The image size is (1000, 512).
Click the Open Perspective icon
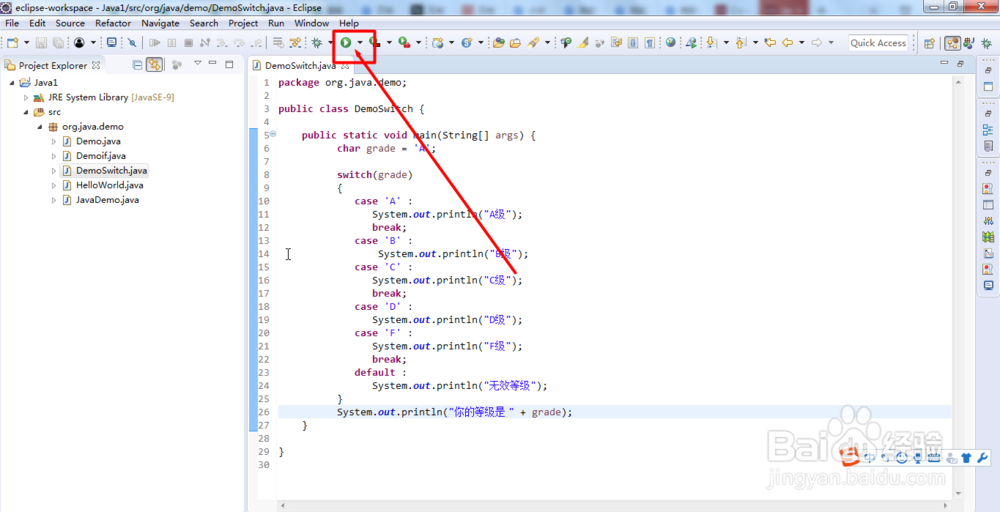click(929, 43)
